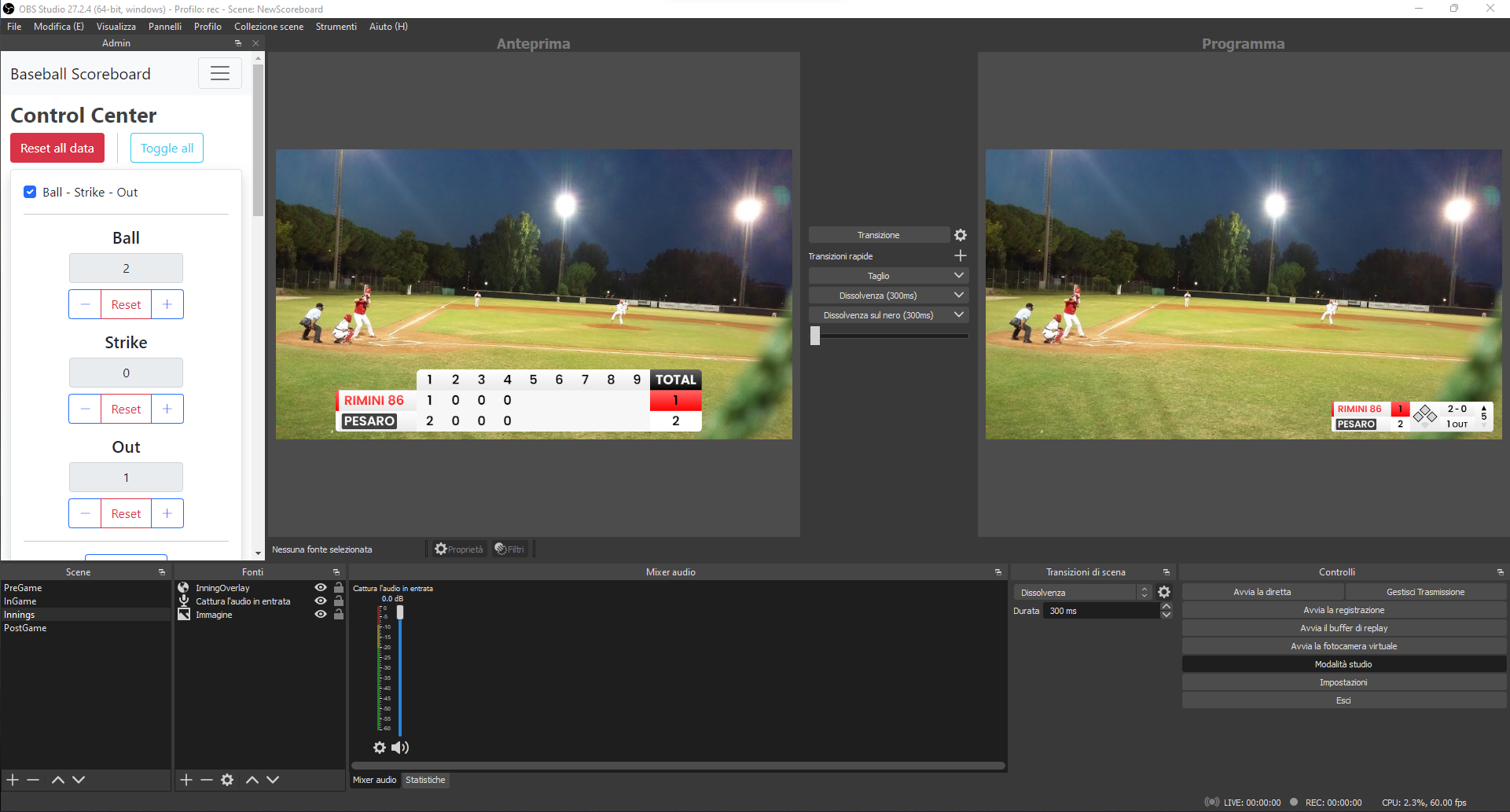Add a new scene with plus icon

pyautogui.click(x=13, y=780)
